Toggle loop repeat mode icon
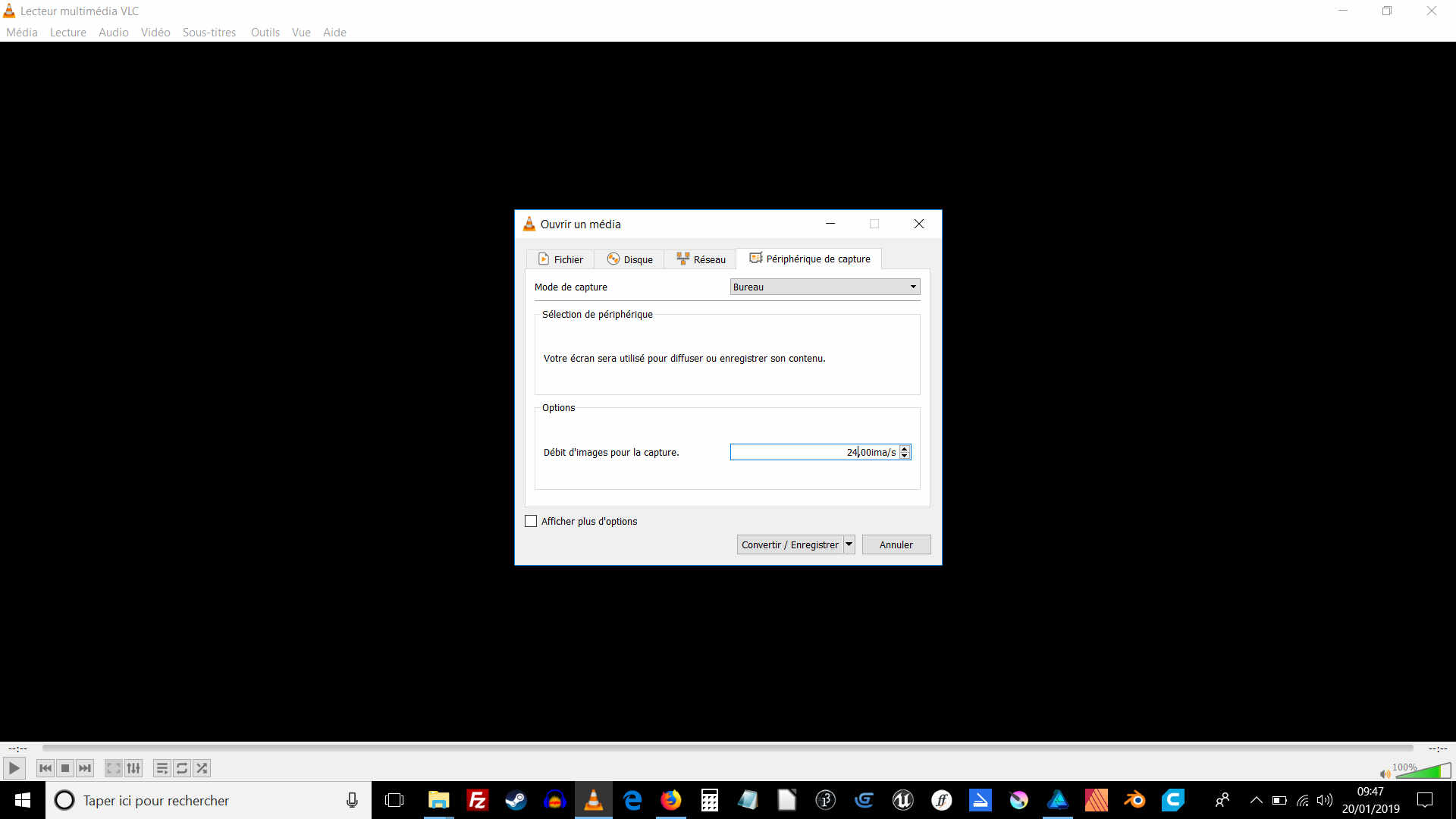 (182, 768)
